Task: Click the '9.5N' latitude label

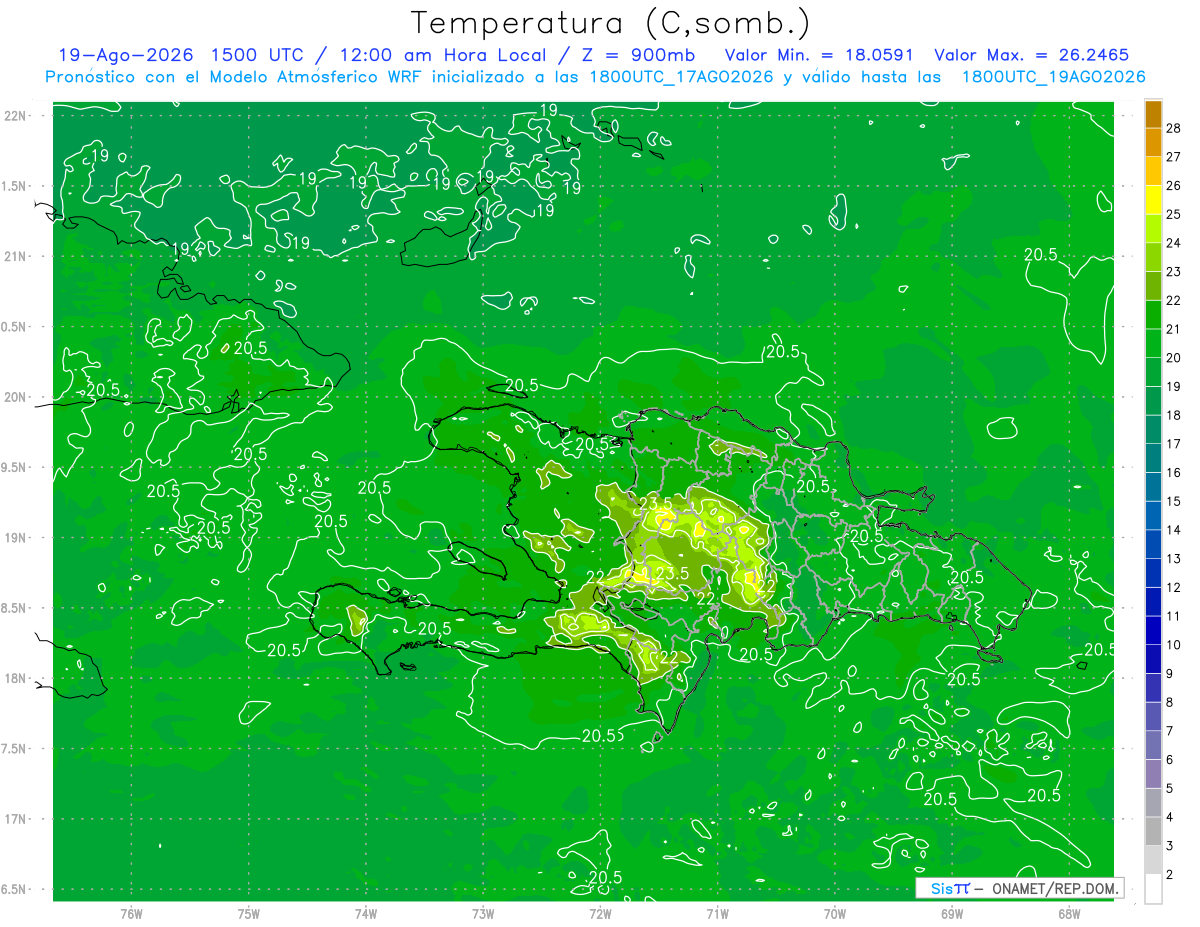Action: pyautogui.click(x=16, y=468)
